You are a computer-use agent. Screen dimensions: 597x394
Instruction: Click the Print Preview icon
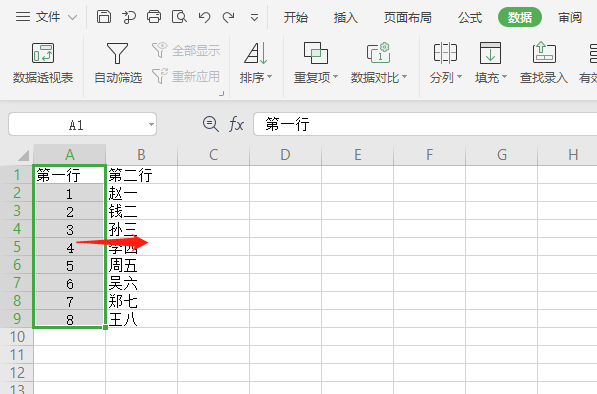(x=179, y=17)
